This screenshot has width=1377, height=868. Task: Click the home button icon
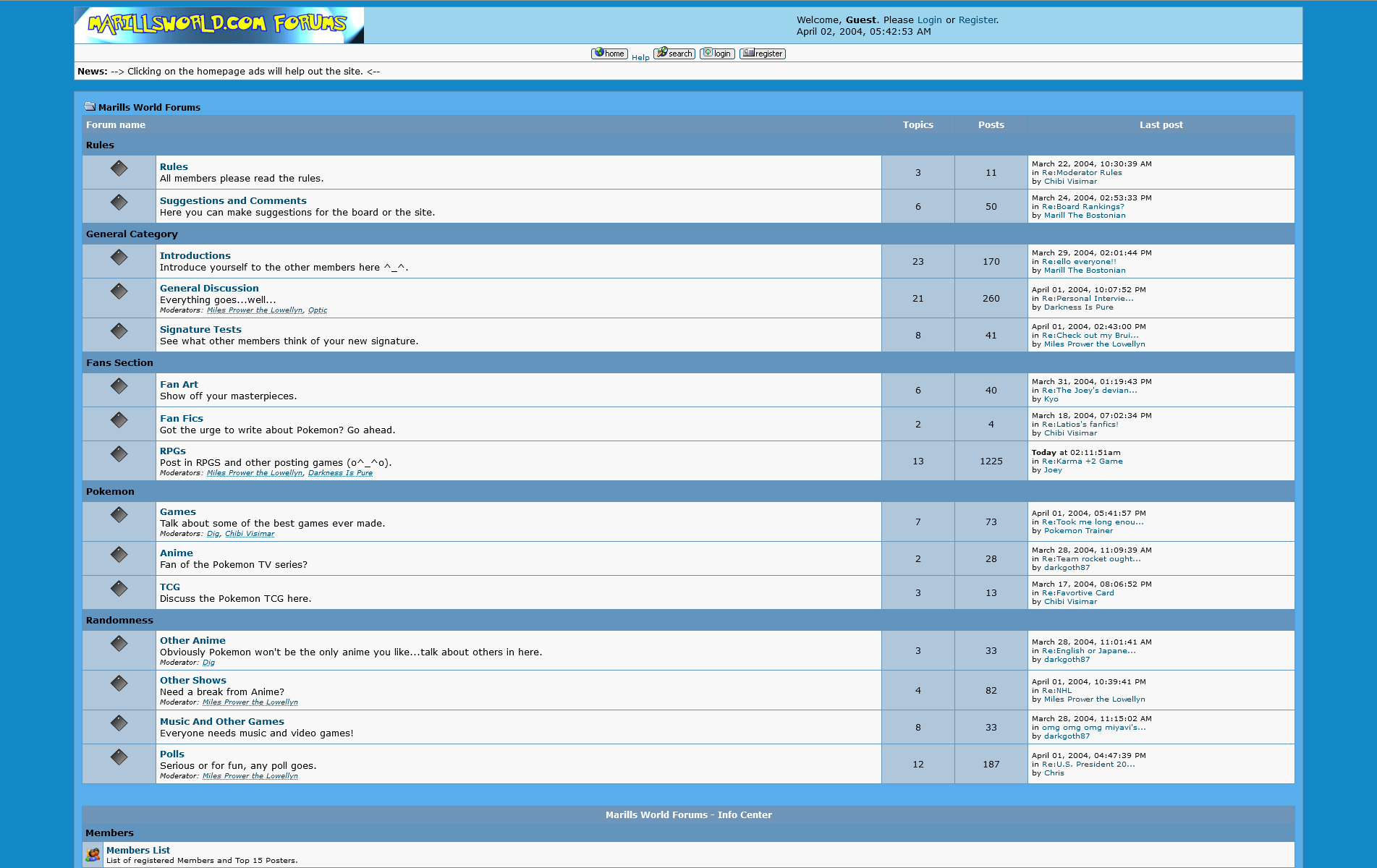[609, 54]
